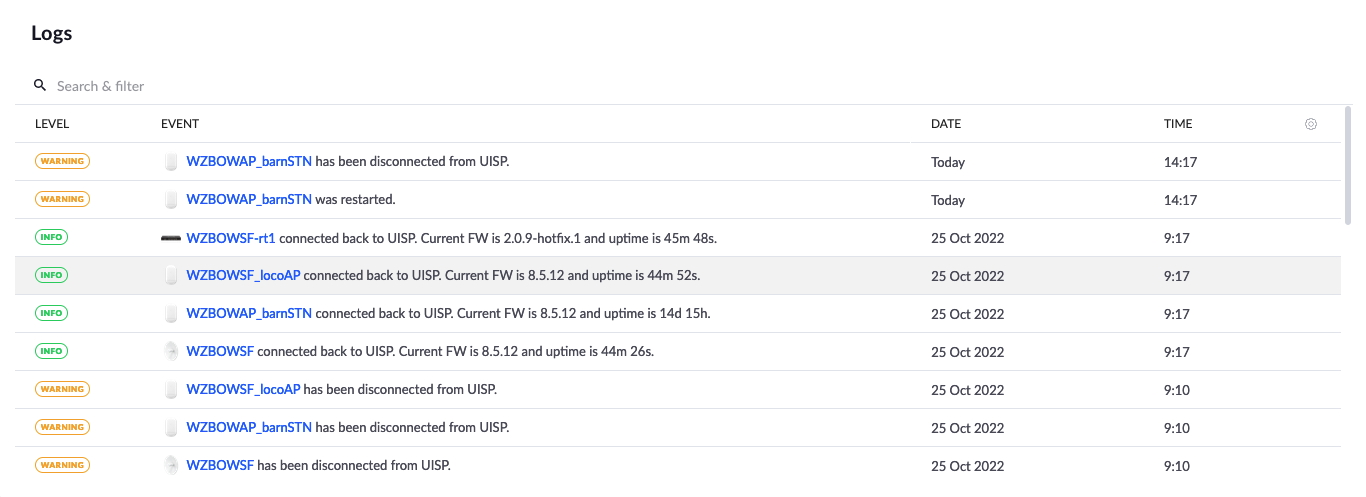This screenshot has height=497, width=1366.
Task: Click the device icon in the 'was restarted' row
Action: [171, 200]
